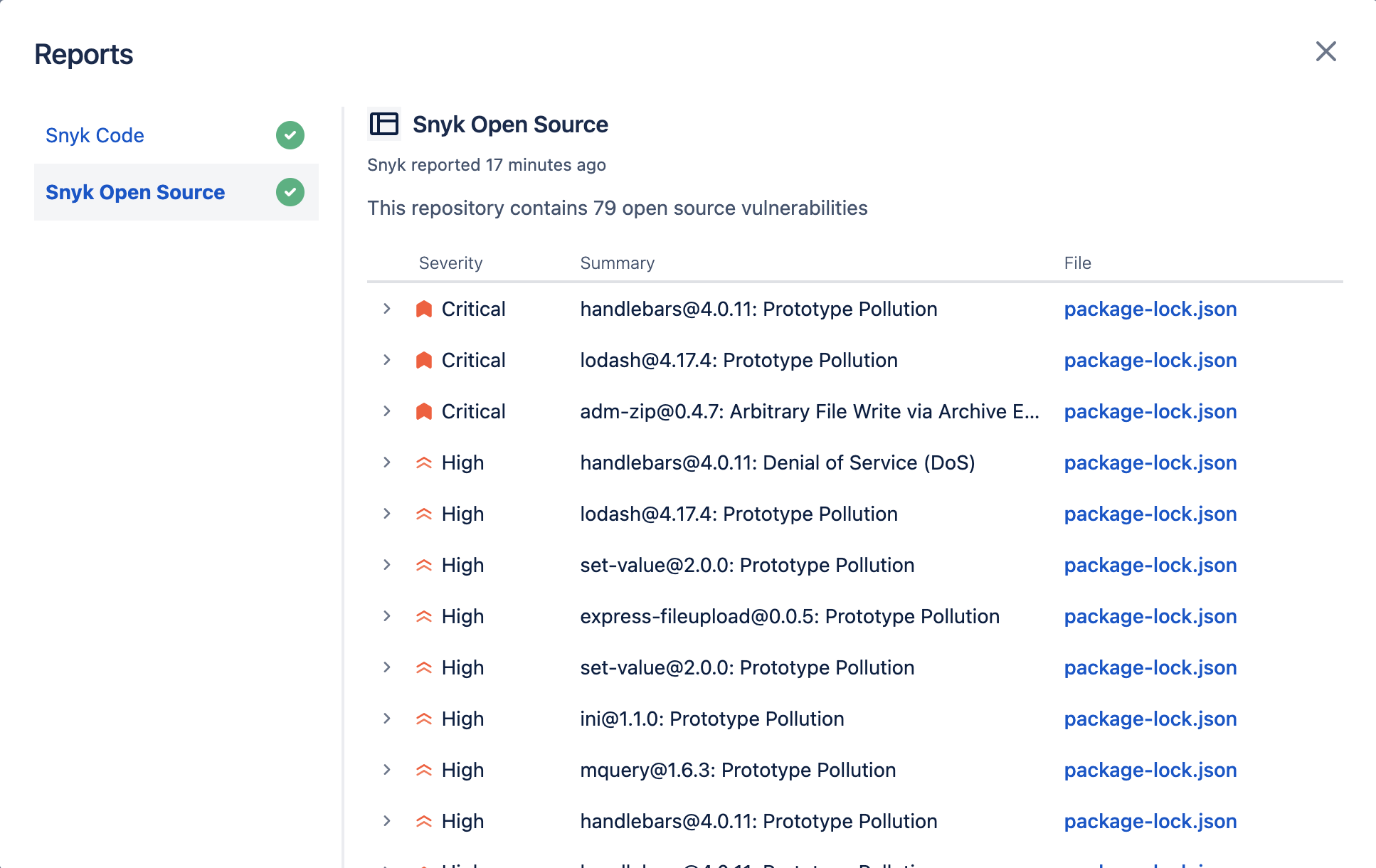Click the Snyk Open Source report panel icon
This screenshot has width=1376, height=868.
pos(384,124)
